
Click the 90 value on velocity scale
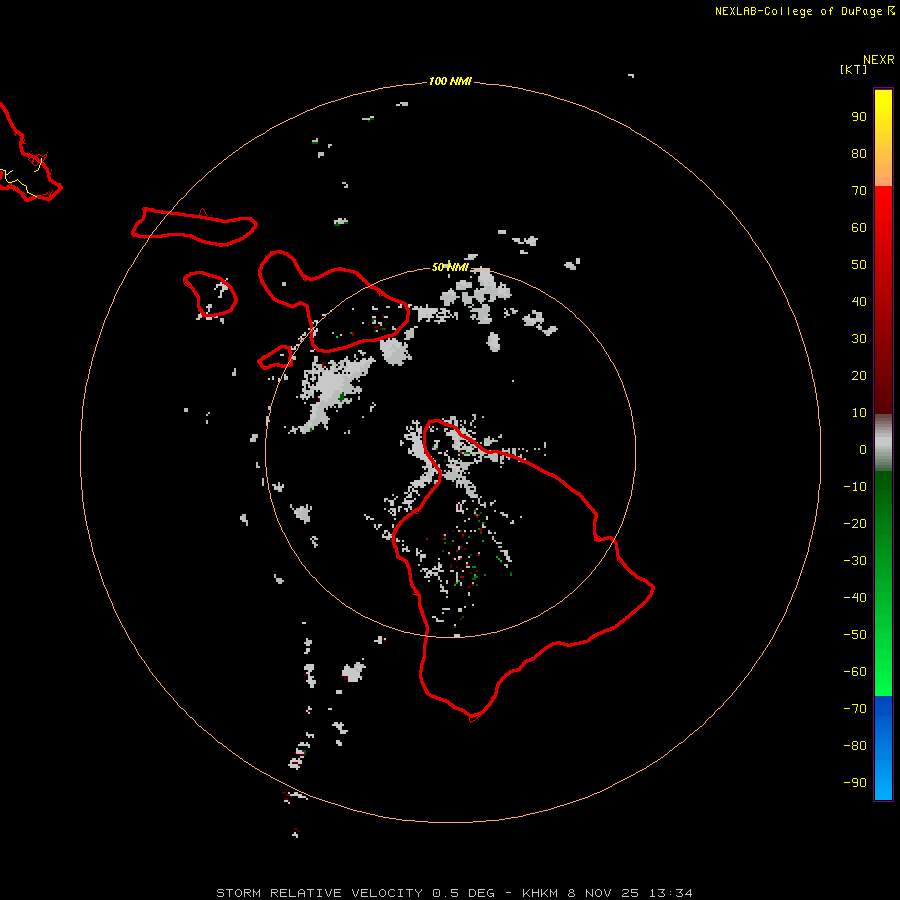coord(859,117)
